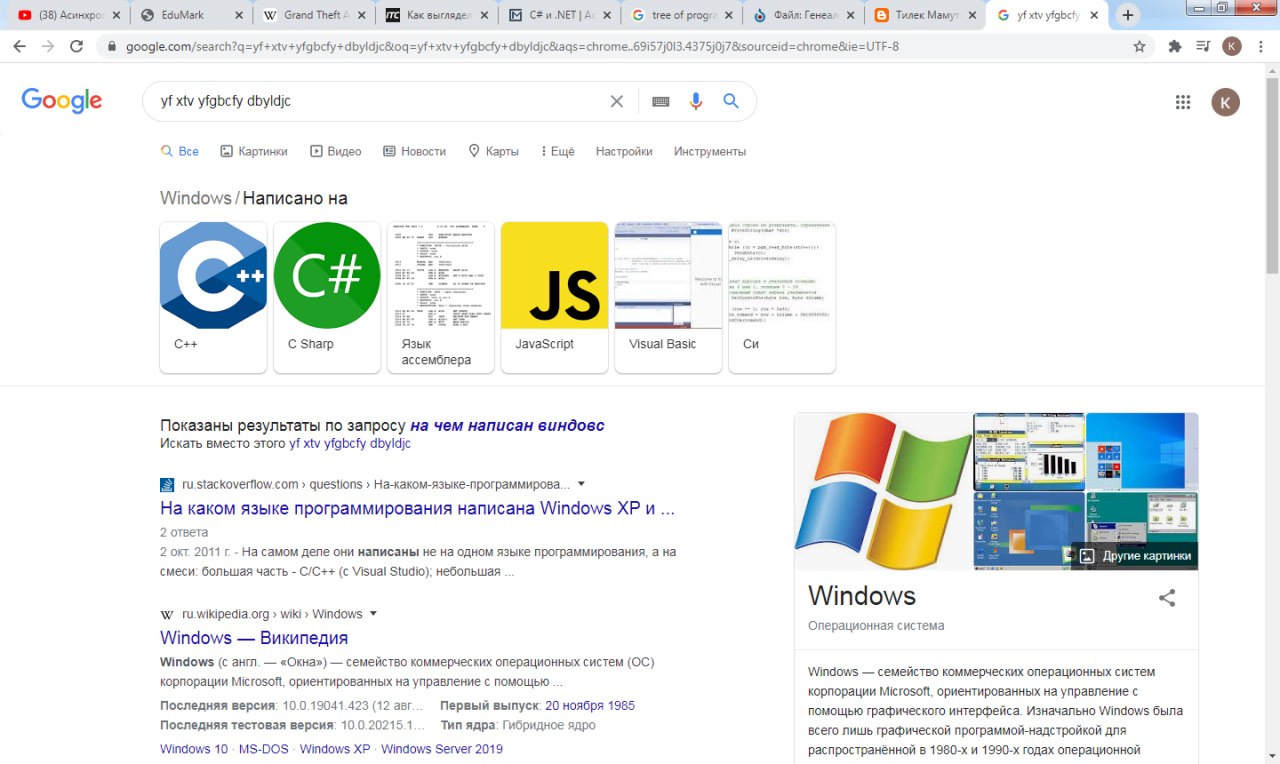Clear the search query with X icon
The image size is (1280, 764).
click(617, 101)
